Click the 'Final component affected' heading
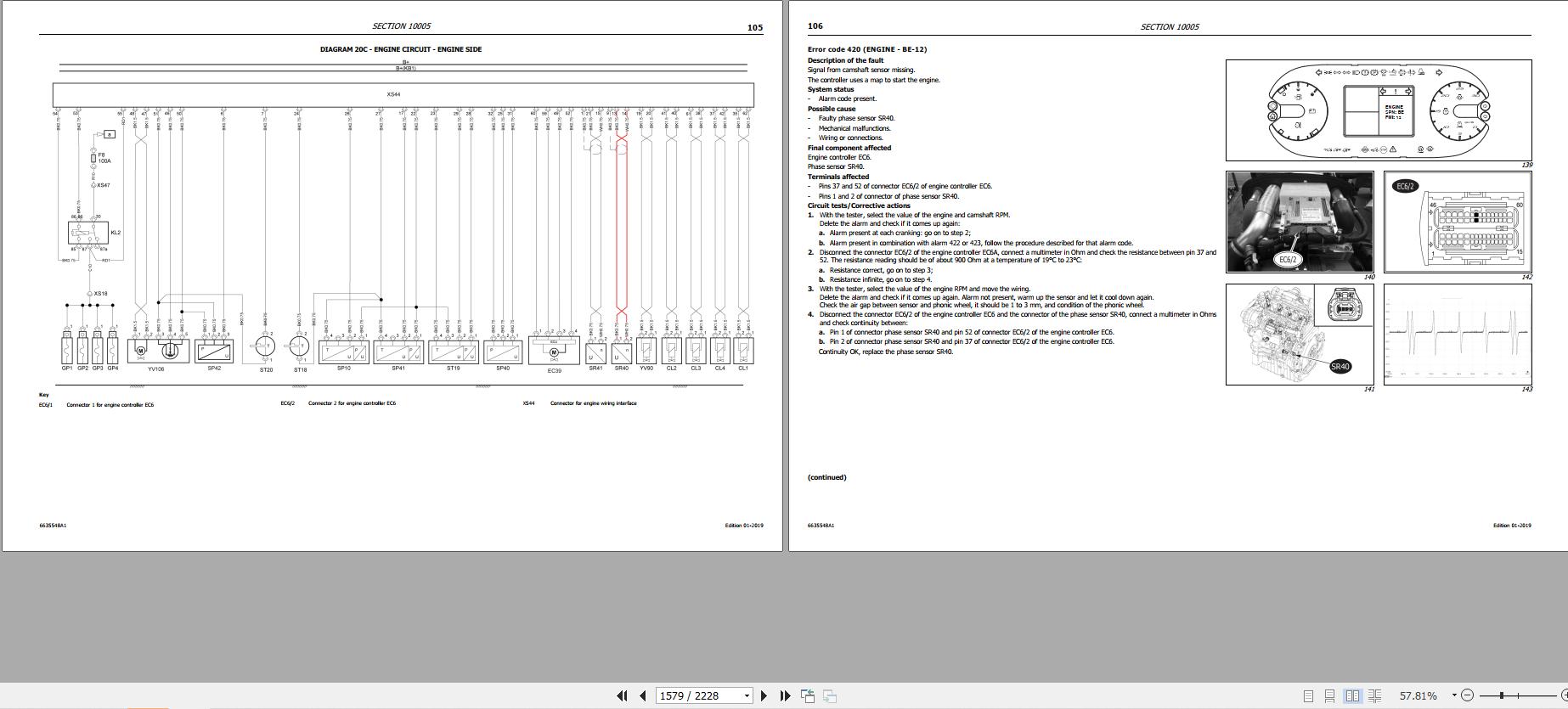 pyautogui.click(x=849, y=148)
